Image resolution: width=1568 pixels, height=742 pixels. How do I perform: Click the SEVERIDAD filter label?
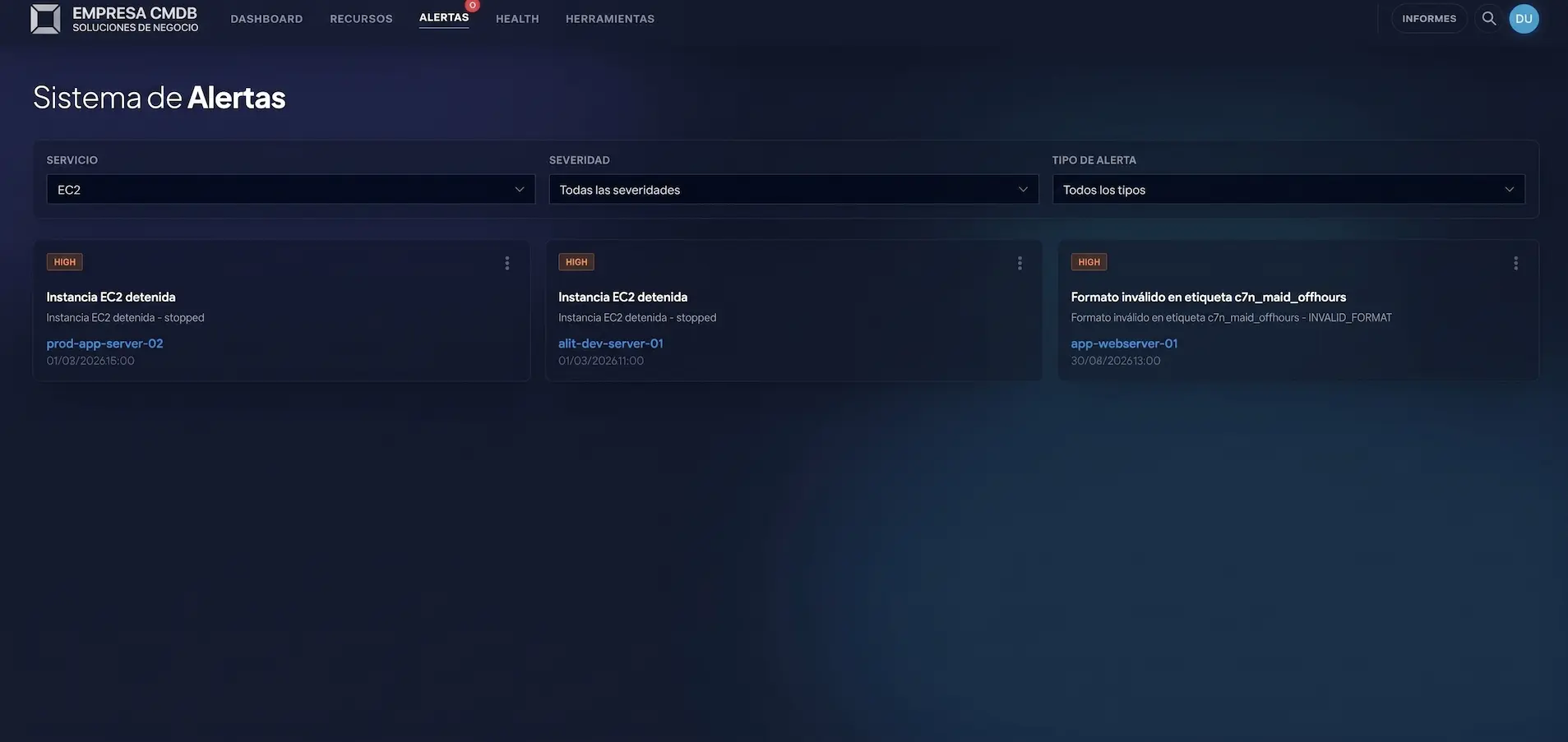click(x=580, y=160)
